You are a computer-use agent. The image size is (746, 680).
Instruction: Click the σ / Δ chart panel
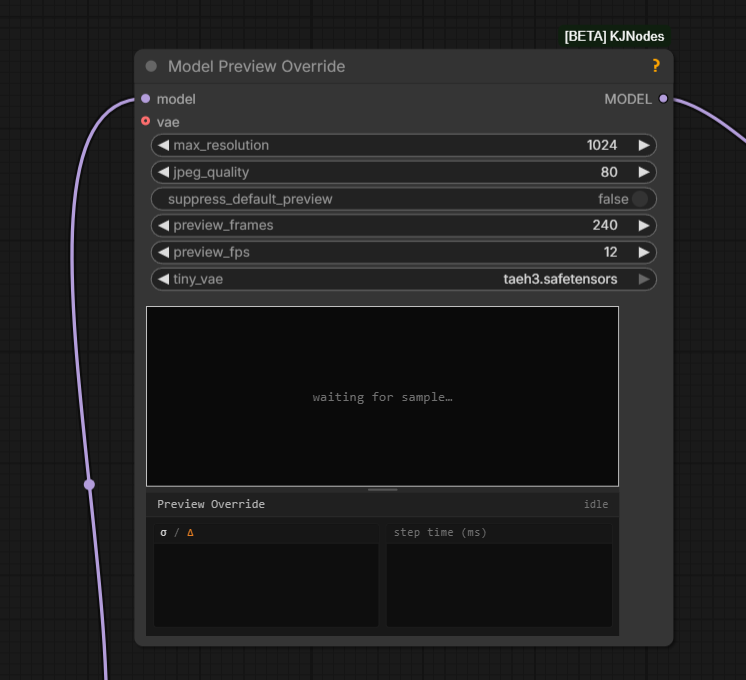click(266, 575)
